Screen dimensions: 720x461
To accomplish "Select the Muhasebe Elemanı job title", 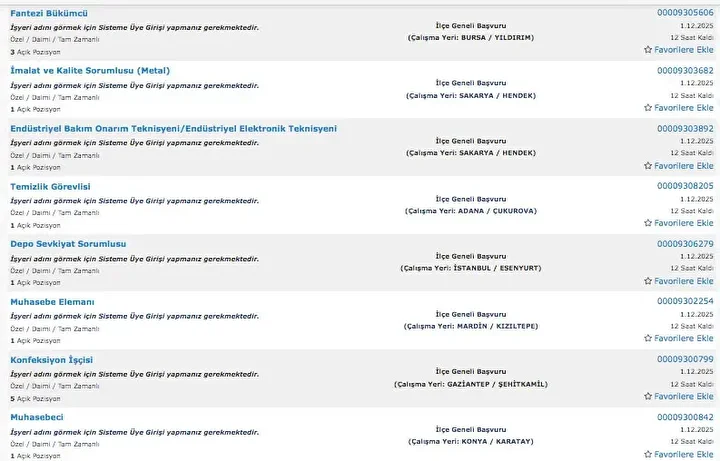I will pyautogui.click(x=52, y=302).
